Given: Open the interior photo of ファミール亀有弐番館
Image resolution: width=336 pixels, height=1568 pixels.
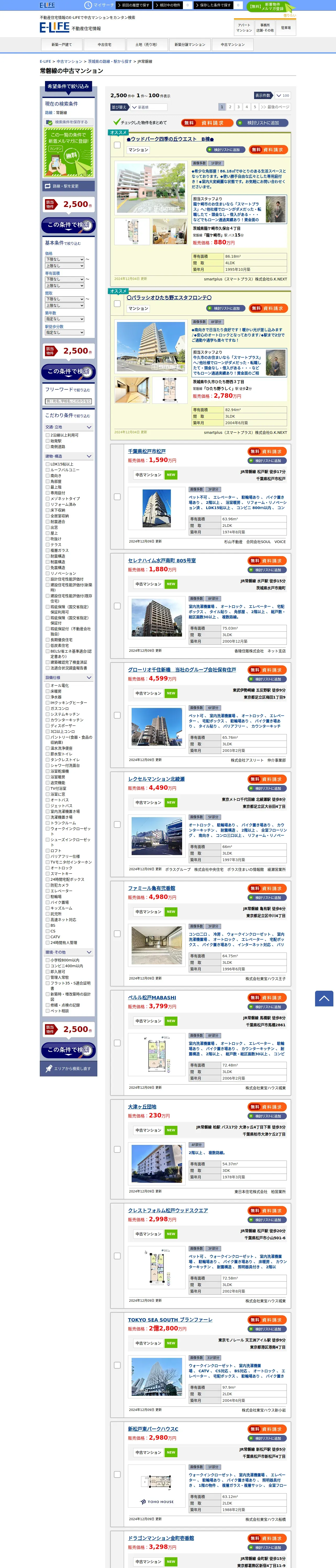Looking at the screenshot, I should (x=157, y=945).
